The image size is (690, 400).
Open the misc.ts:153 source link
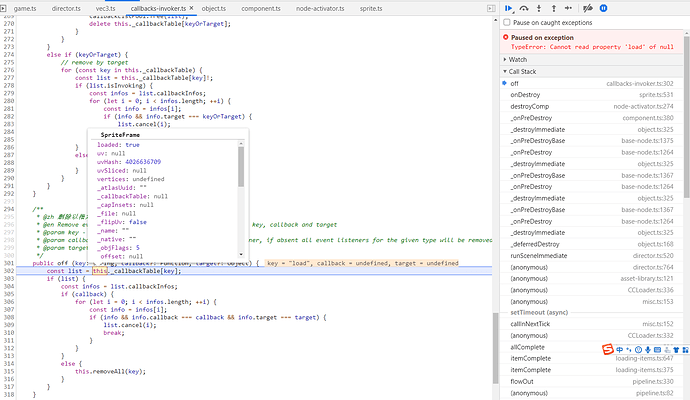pyautogui.click(x=658, y=301)
